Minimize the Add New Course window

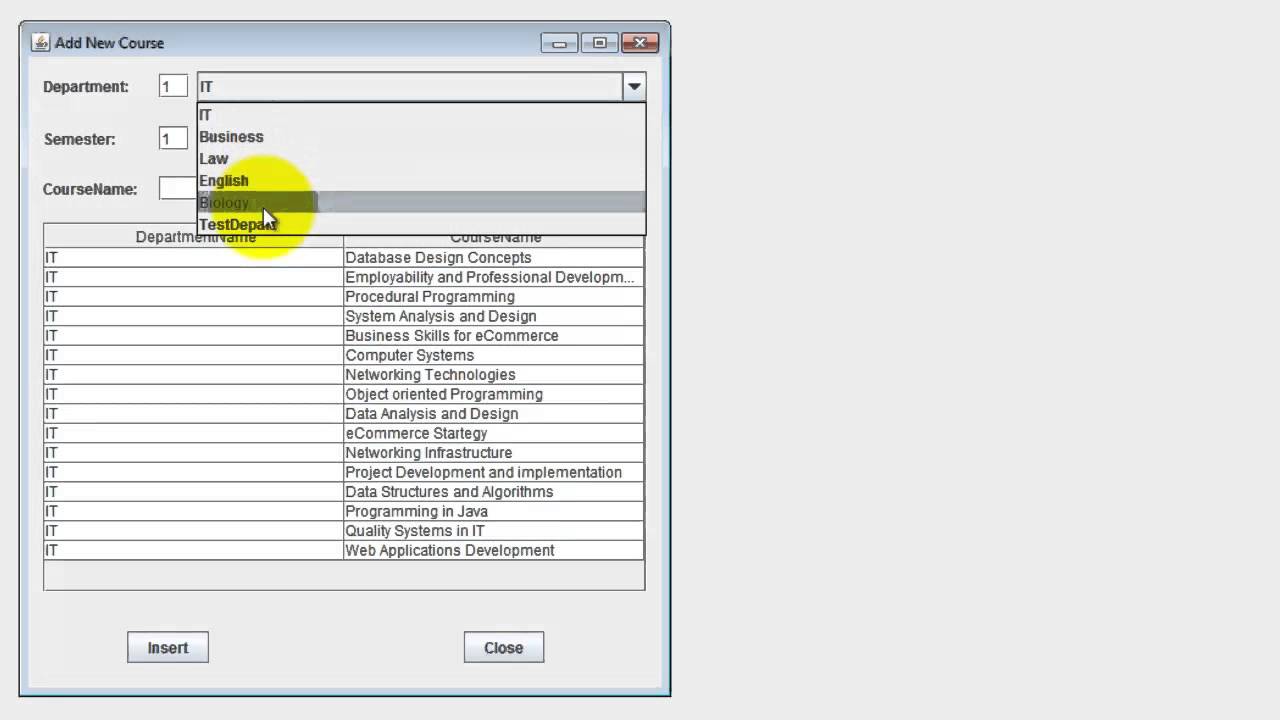click(559, 43)
